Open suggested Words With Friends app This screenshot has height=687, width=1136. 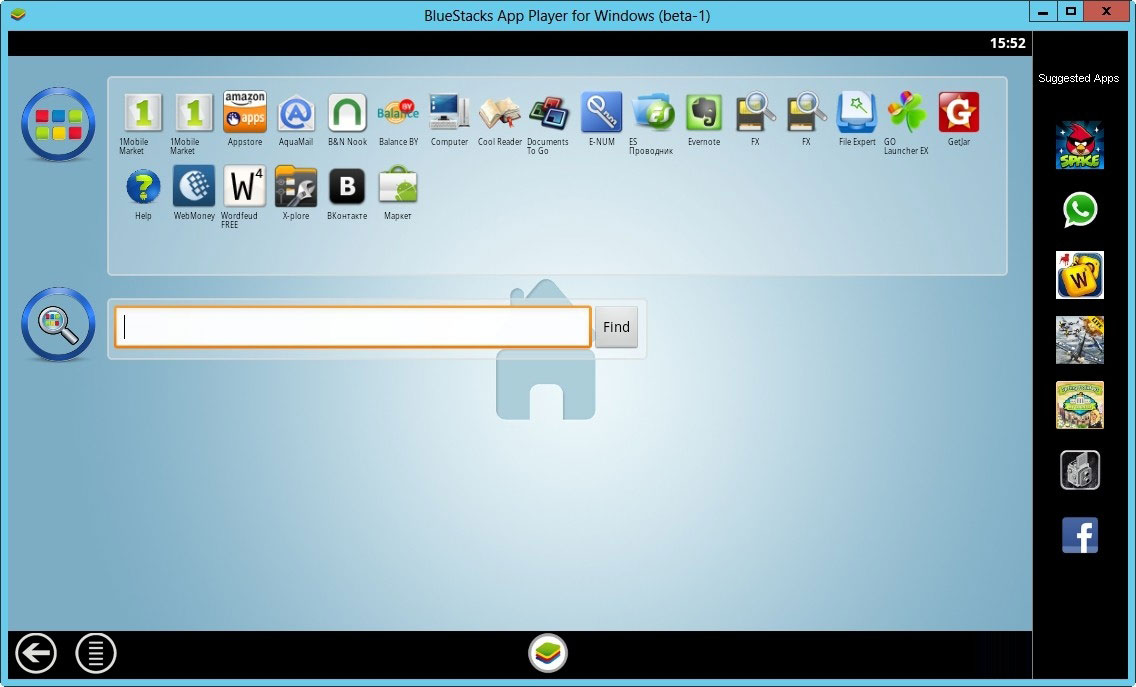[x=1079, y=275]
